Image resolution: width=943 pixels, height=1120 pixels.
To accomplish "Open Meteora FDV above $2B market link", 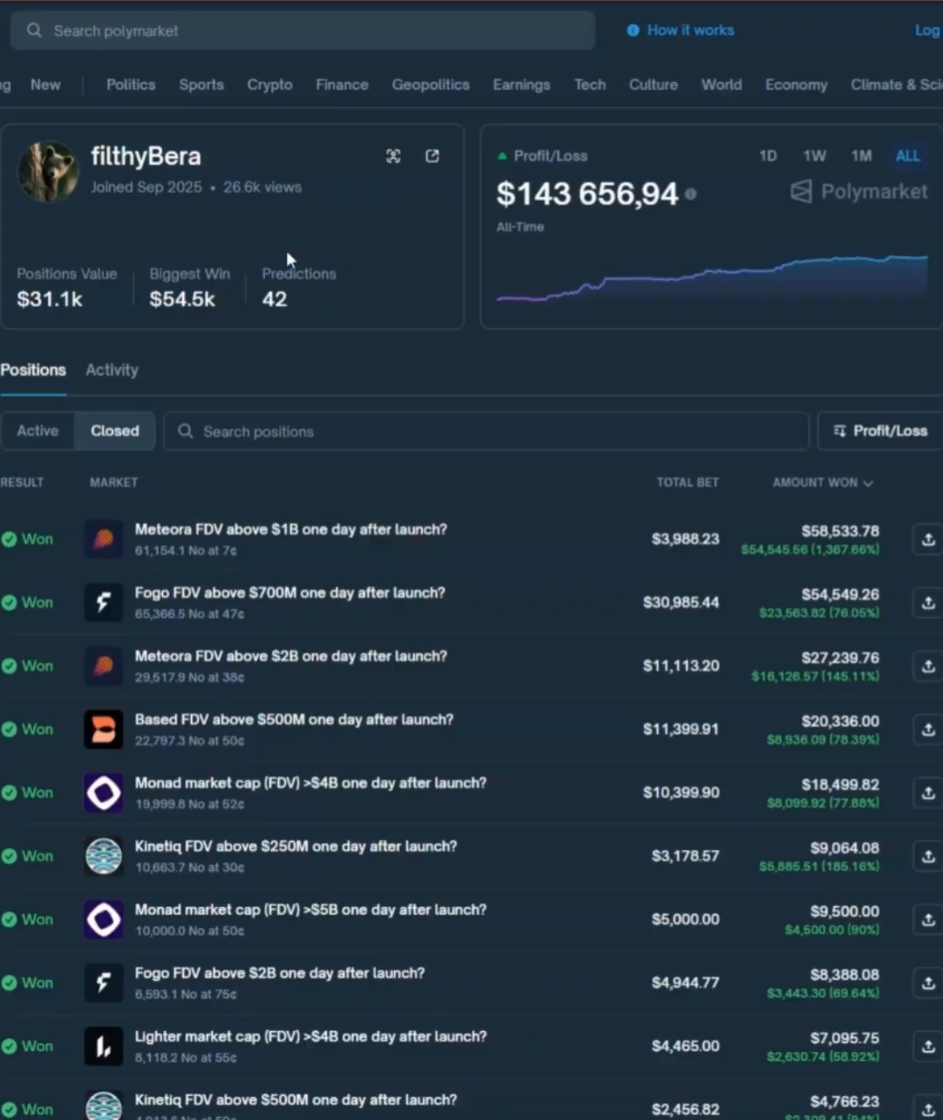I will pos(291,656).
